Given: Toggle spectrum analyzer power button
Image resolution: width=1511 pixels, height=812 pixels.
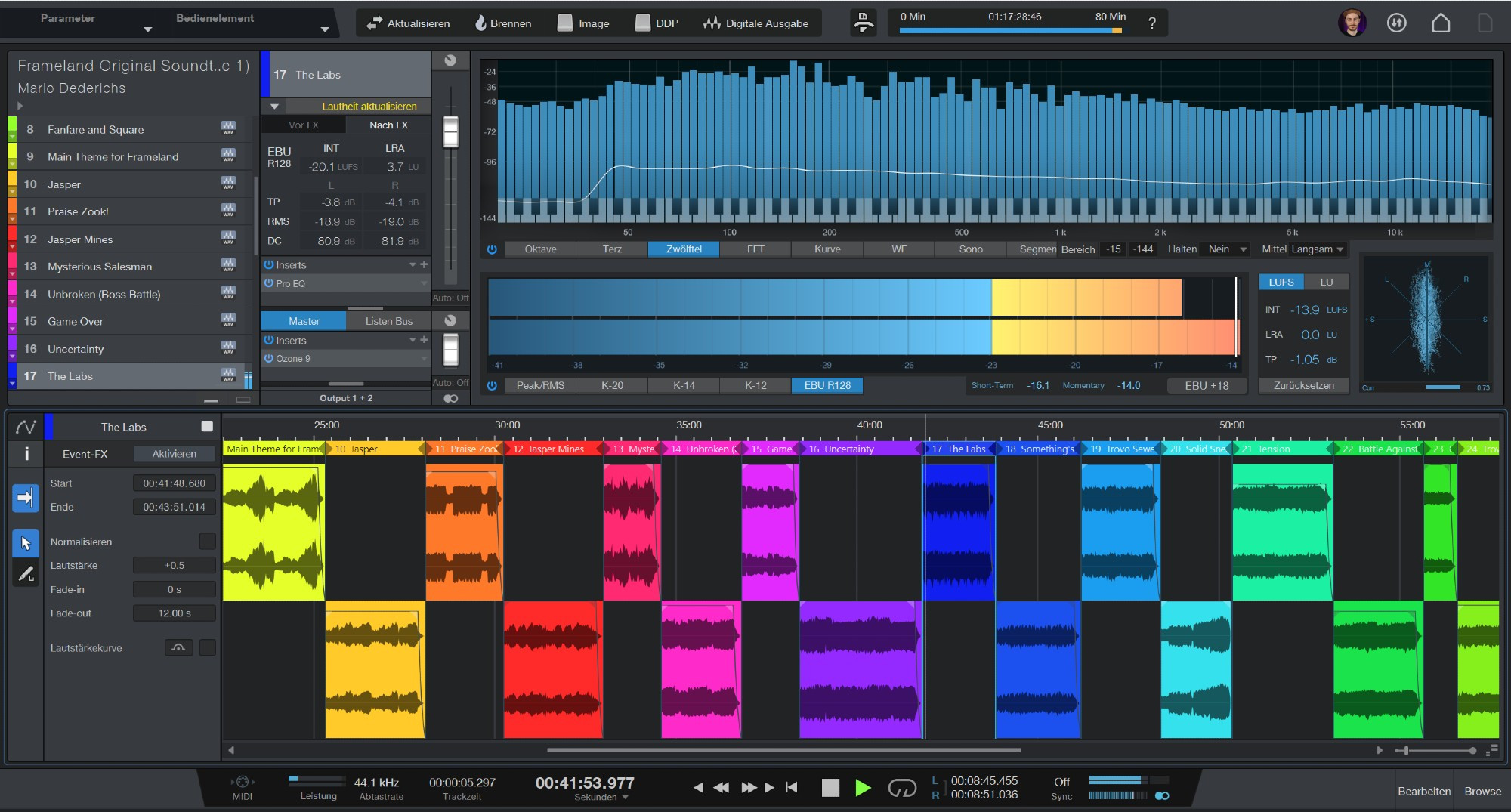Looking at the screenshot, I should coord(492,249).
